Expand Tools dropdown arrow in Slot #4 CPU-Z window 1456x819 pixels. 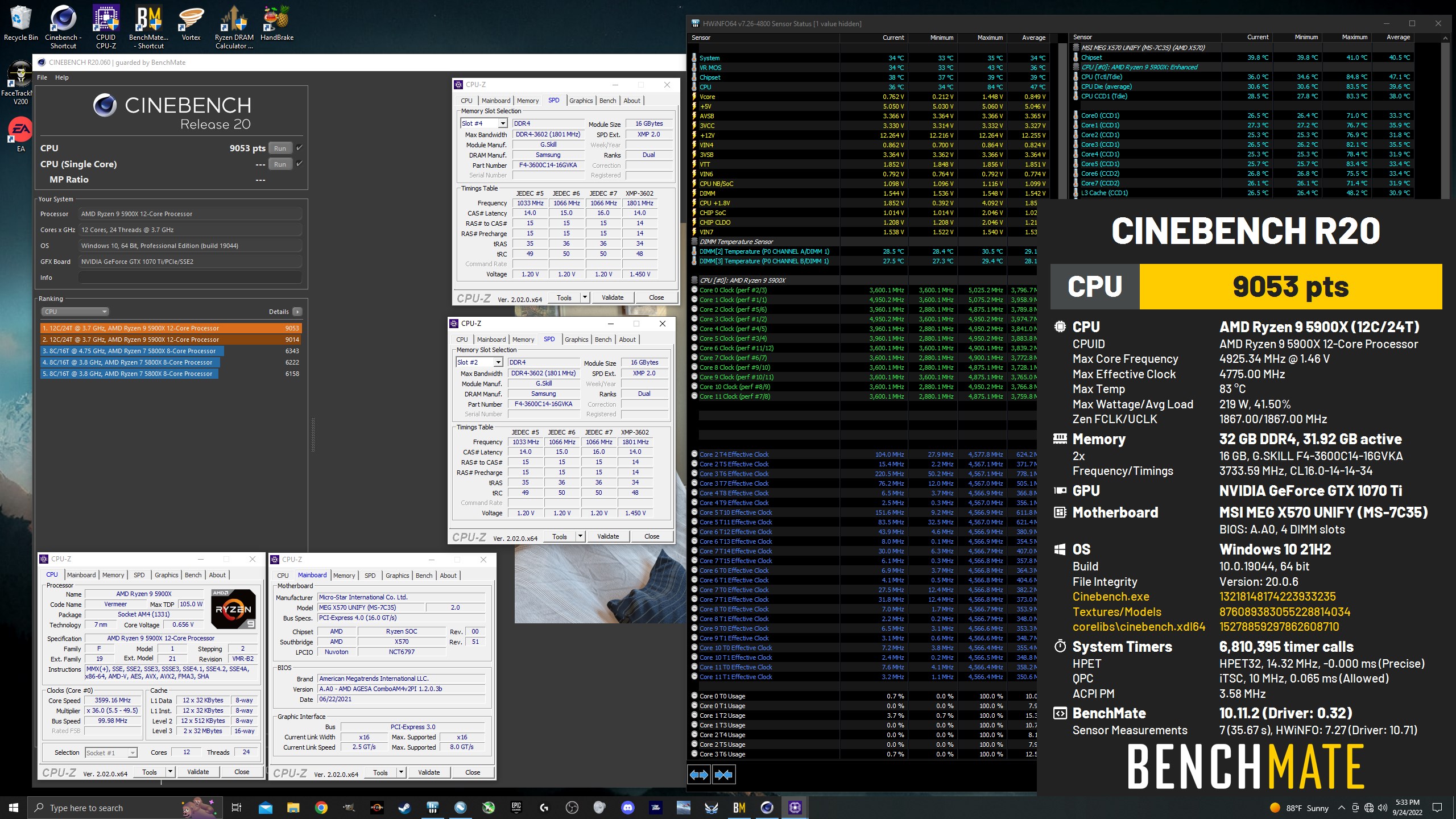tap(584, 297)
